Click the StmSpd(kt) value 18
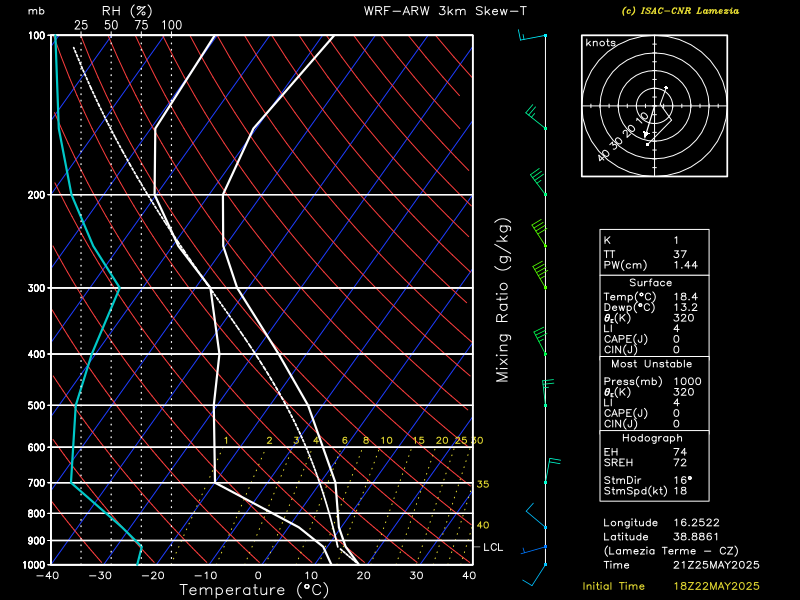Image resolution: width=800 pixels, height=600 pixels. pos(680,491)
